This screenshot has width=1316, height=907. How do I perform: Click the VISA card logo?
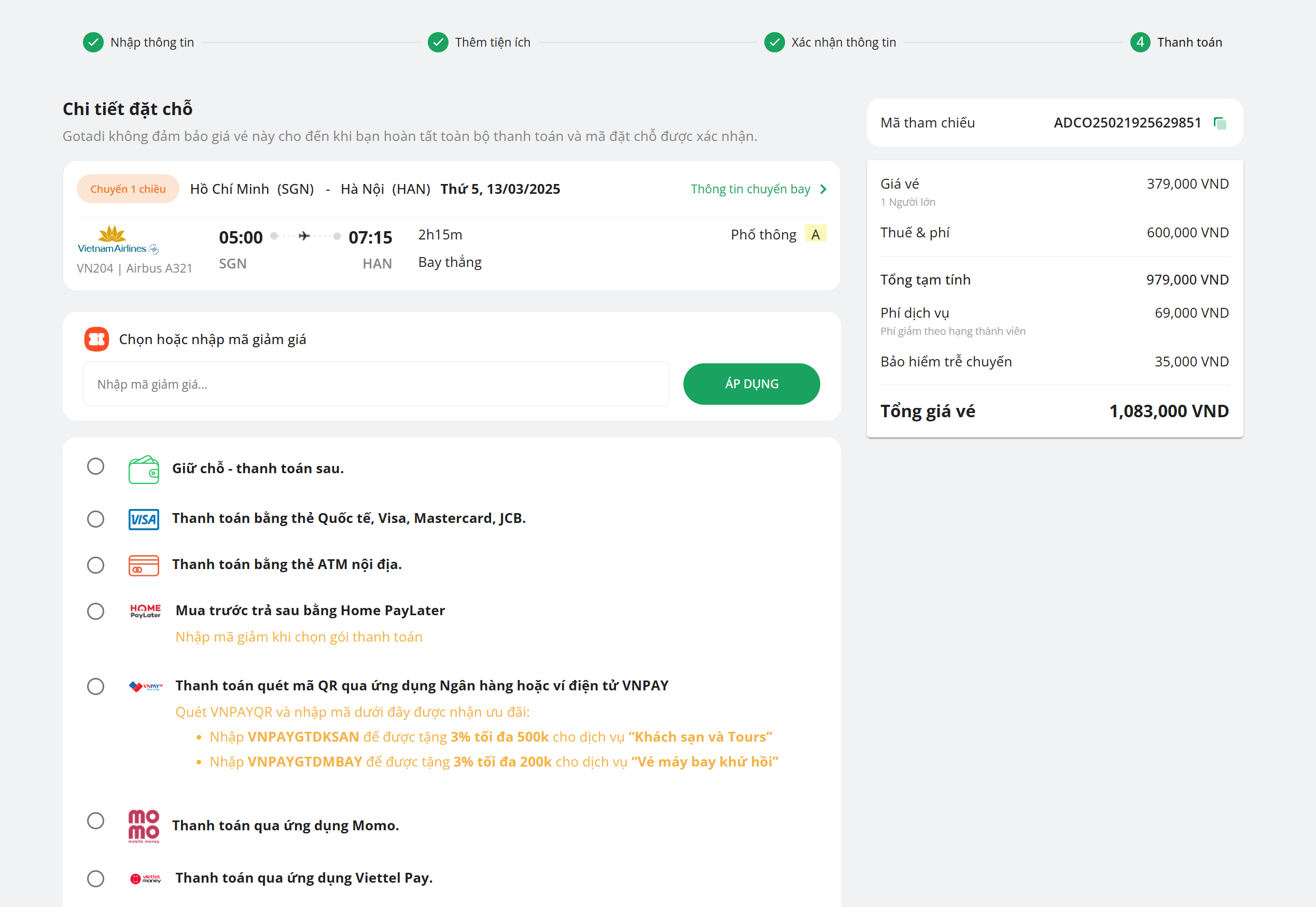pos(143,519)
